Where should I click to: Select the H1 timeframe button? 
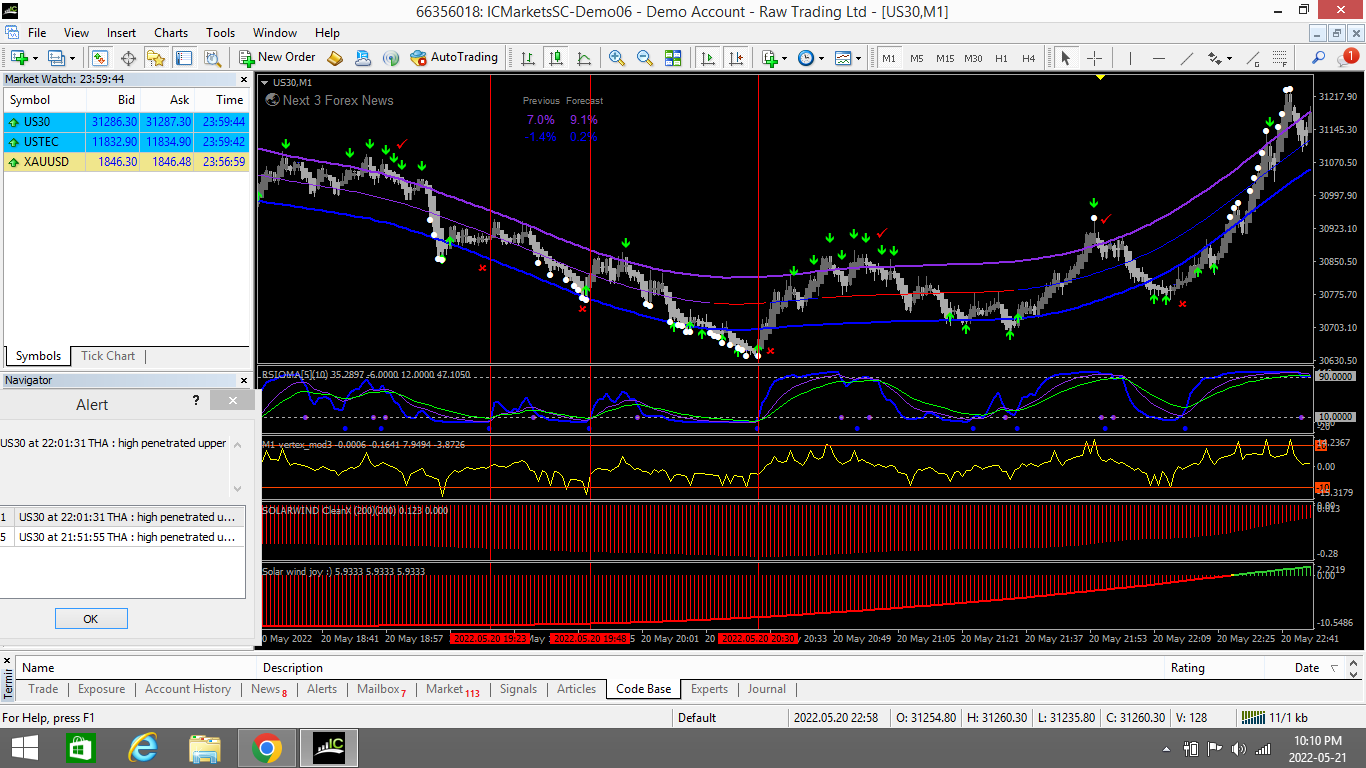click(1001, 58)
